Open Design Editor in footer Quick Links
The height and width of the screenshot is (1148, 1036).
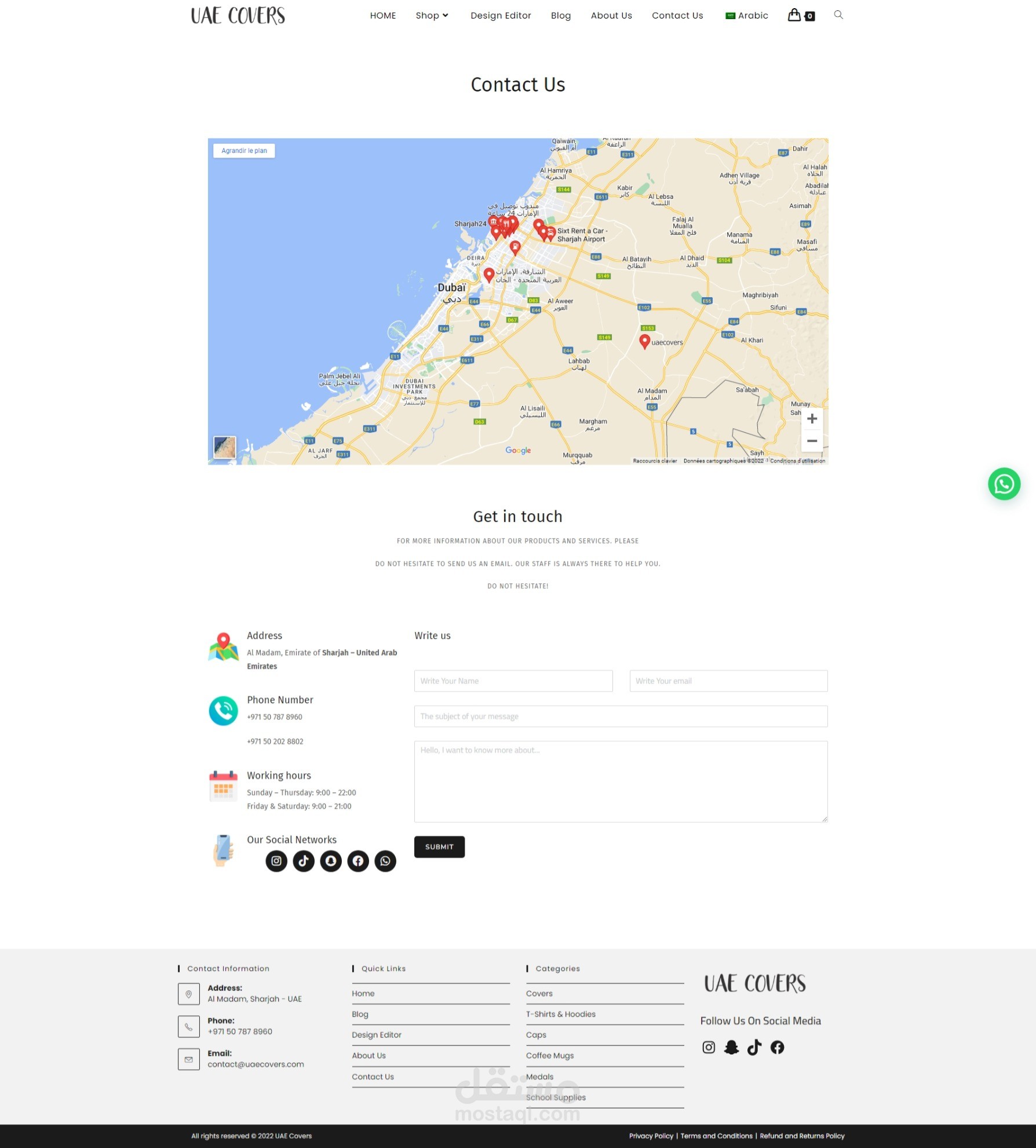click(377, 1035)
